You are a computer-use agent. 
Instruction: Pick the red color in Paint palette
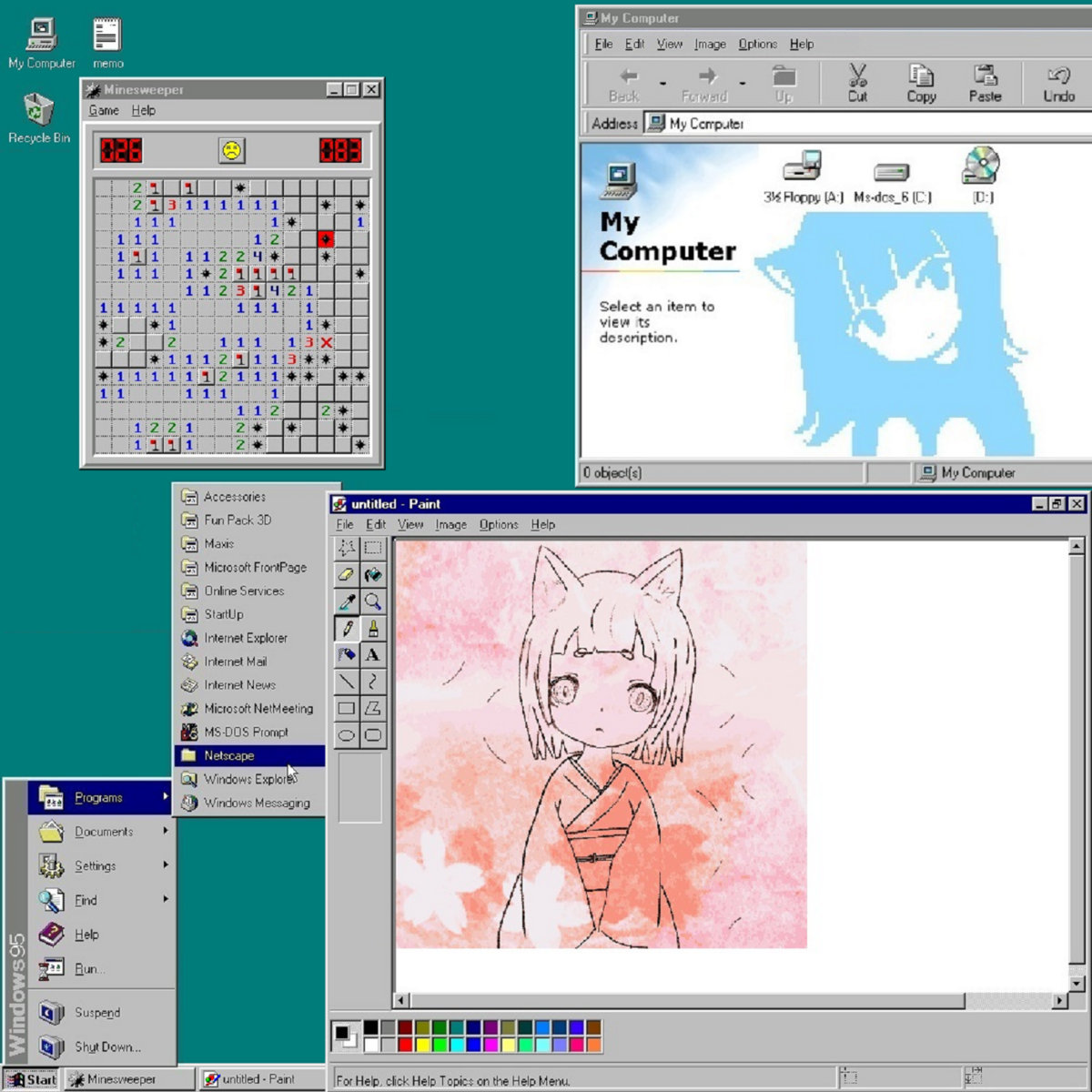pyautogui.click(x=405, y=1045)
